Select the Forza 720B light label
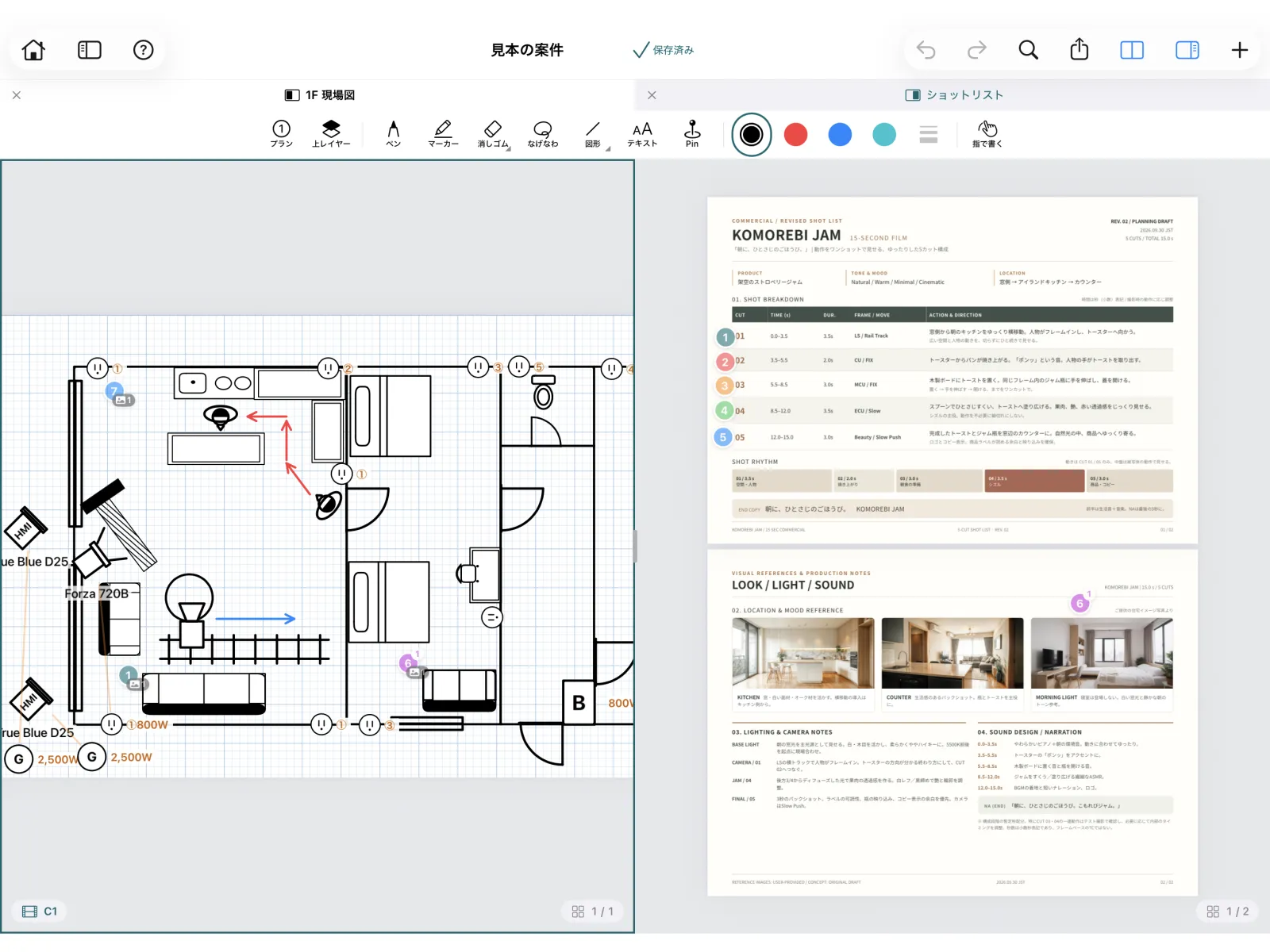 [x=97, y=593]
